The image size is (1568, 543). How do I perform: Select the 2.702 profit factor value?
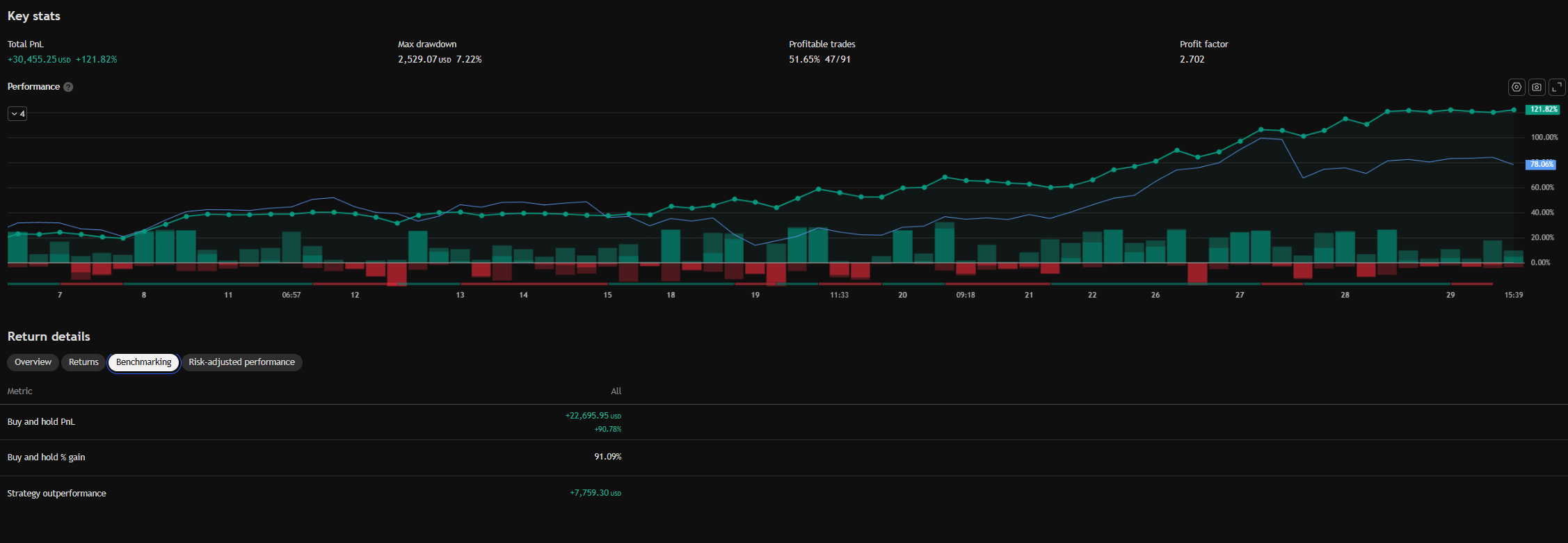click(x=1192, y=59)
